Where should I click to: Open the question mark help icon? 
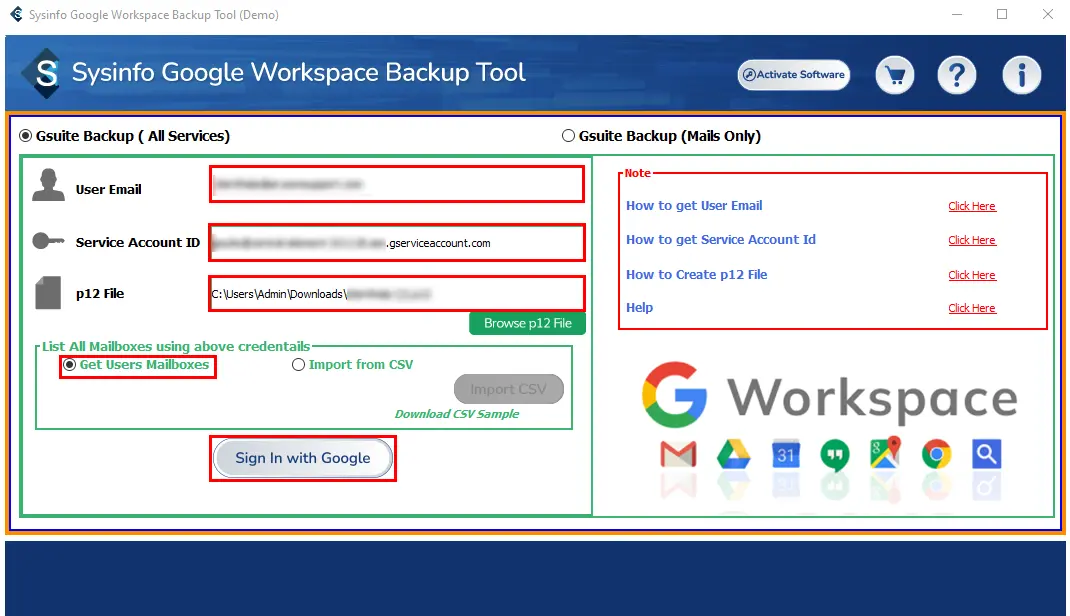(x=957, y=75)
